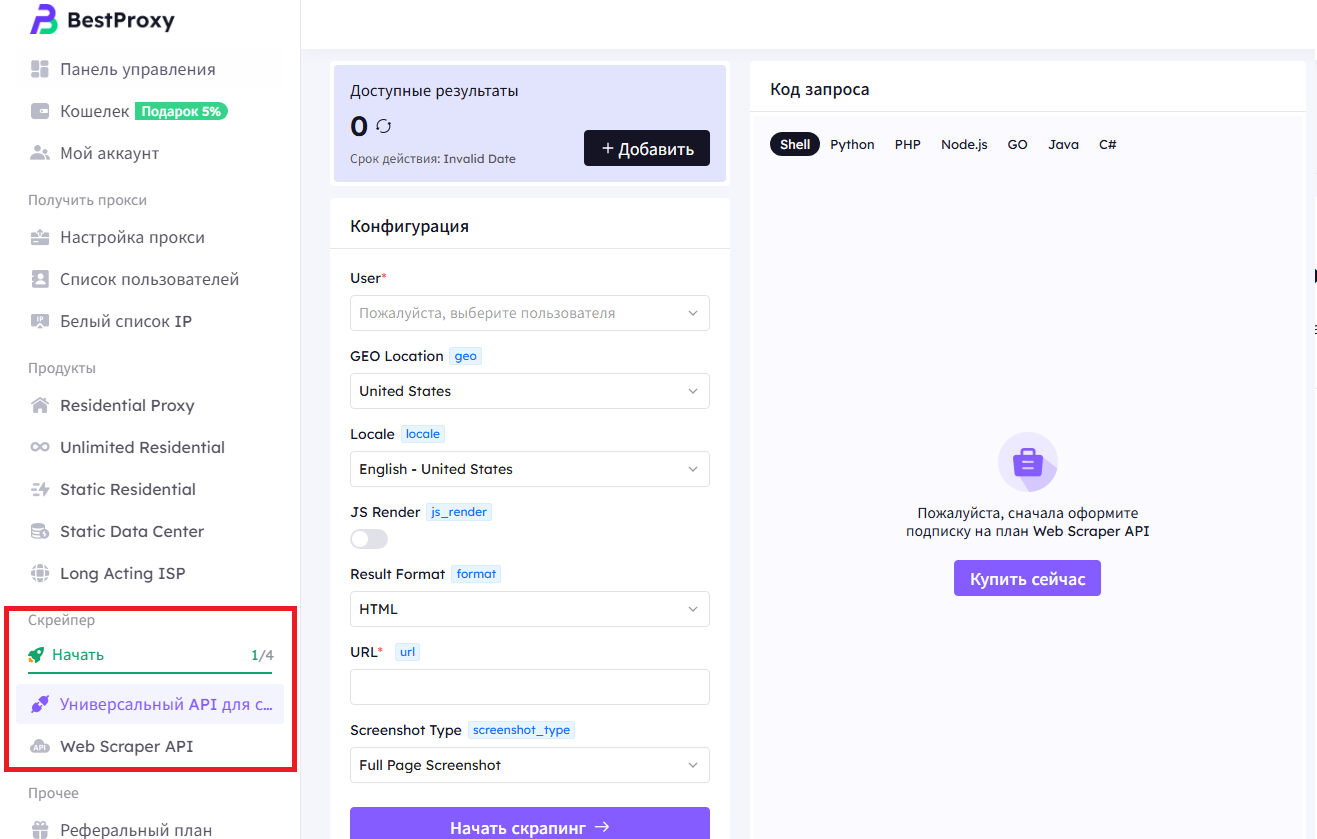Click the BestProxy logo icon
This screenshot has height=839, width=1317.
click(x=43, y=19)
